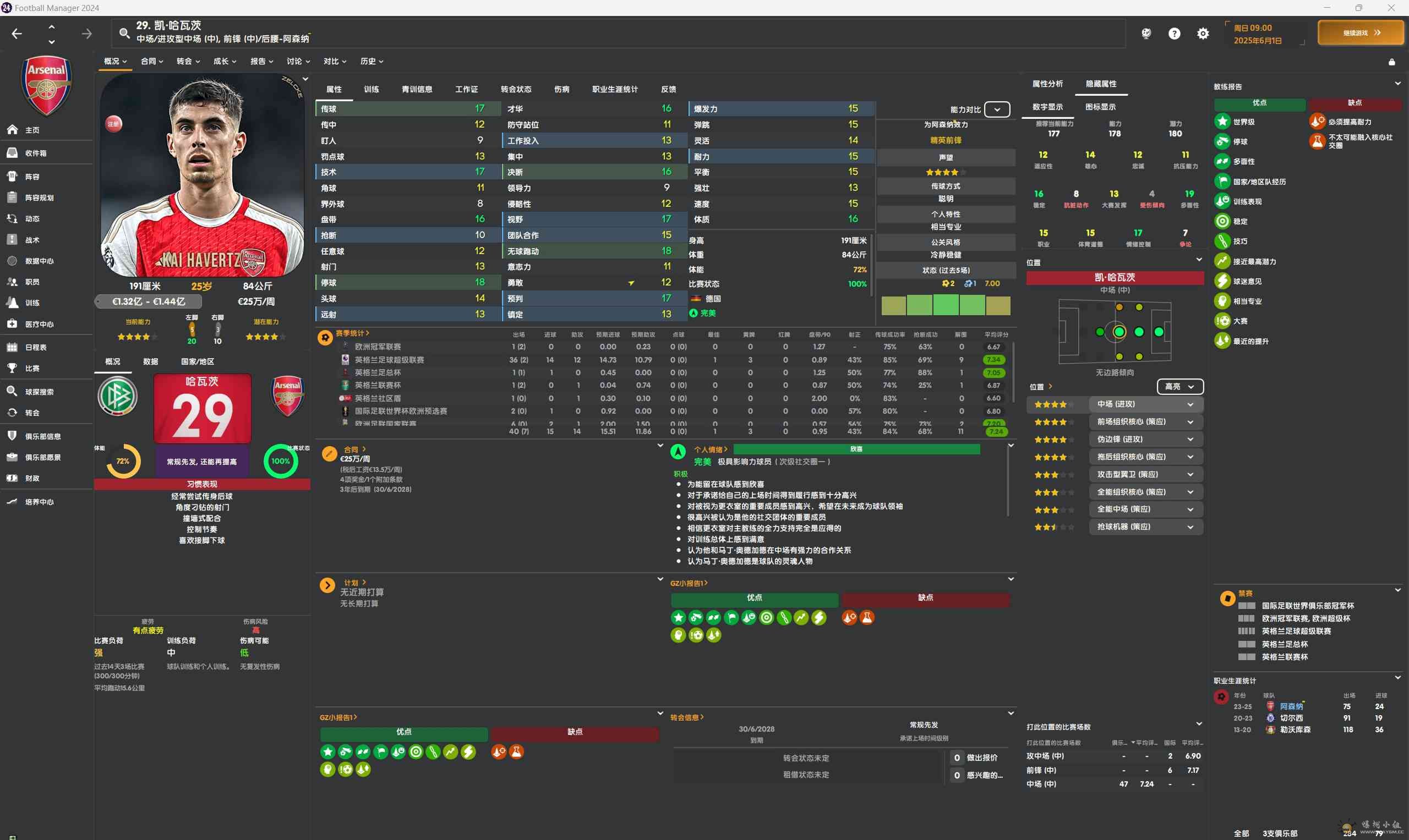
Task: Expand the 中场 (进攻) role dropdown
Action: 1146,404
